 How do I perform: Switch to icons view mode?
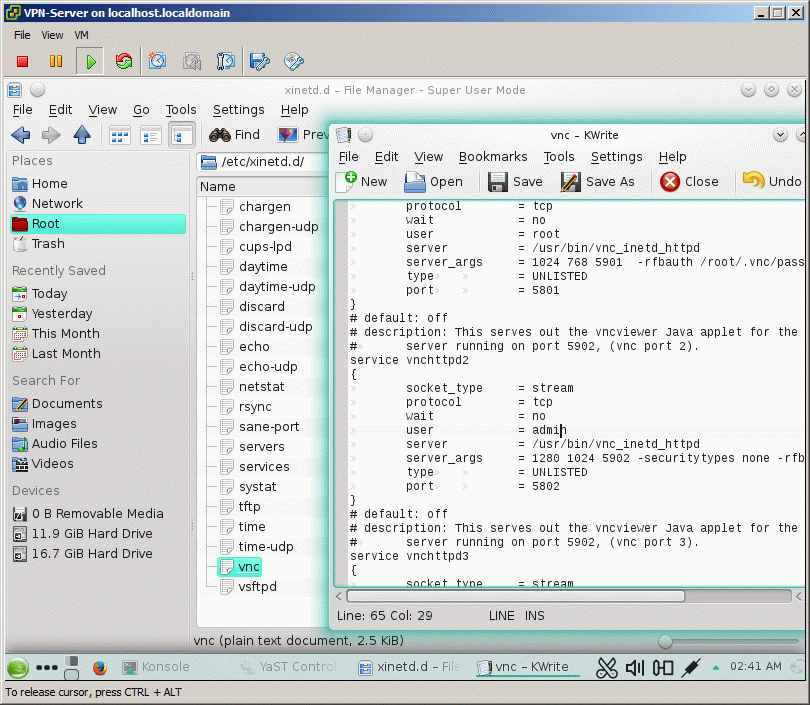coord(120,135)
